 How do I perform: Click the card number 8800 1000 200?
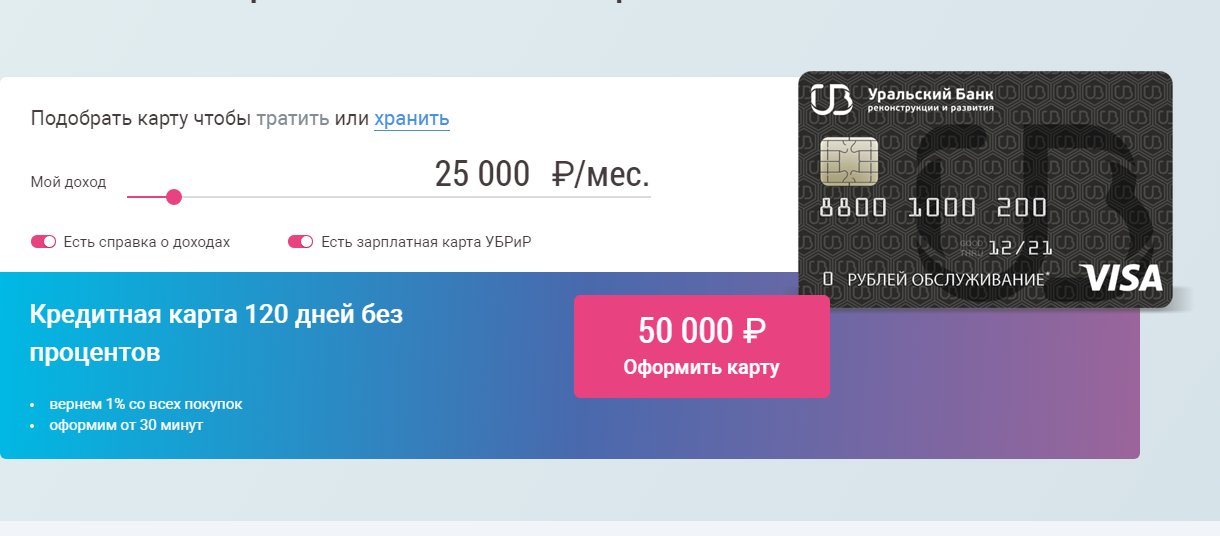pyautogui.click(x=932, y=208)
